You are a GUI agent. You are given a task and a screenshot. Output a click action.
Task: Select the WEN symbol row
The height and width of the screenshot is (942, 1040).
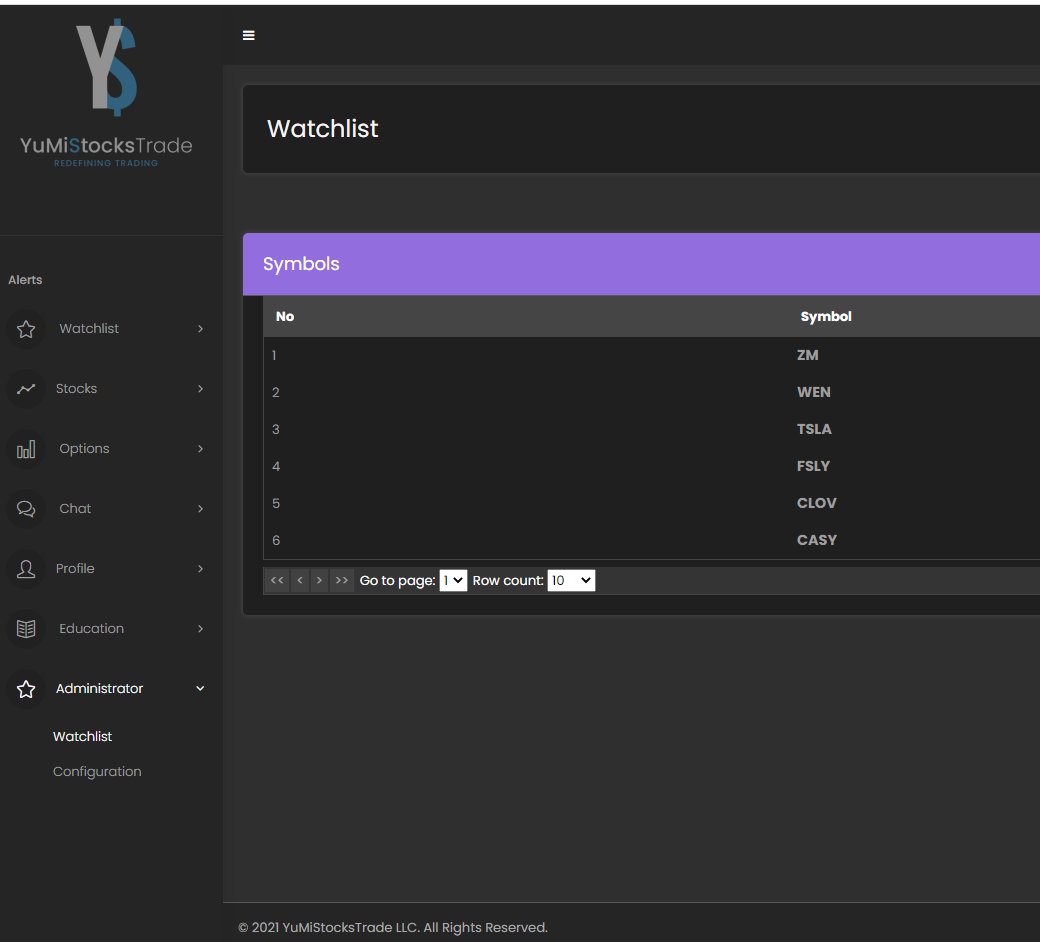pyautogui.click(x=651, y=392)
